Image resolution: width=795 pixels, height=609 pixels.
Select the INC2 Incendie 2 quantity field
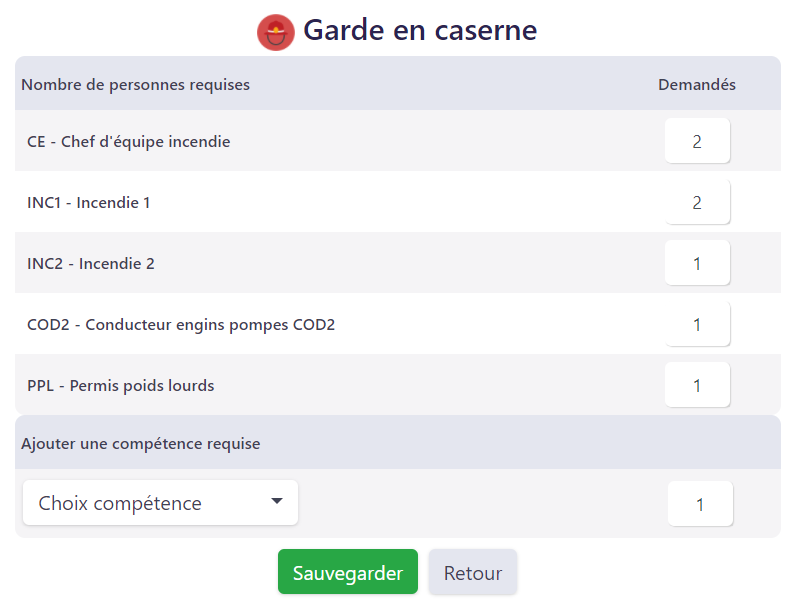coord(697,263)
